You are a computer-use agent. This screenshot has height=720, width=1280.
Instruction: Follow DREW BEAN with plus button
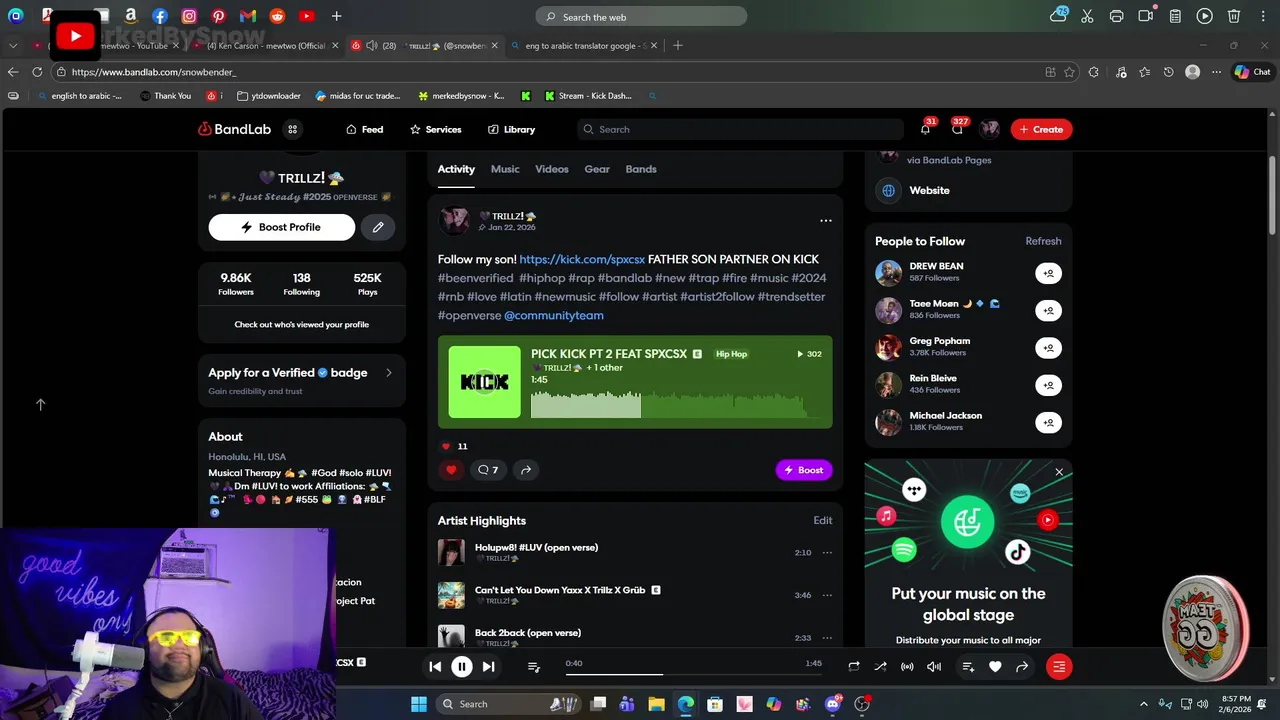(1048, 273)
